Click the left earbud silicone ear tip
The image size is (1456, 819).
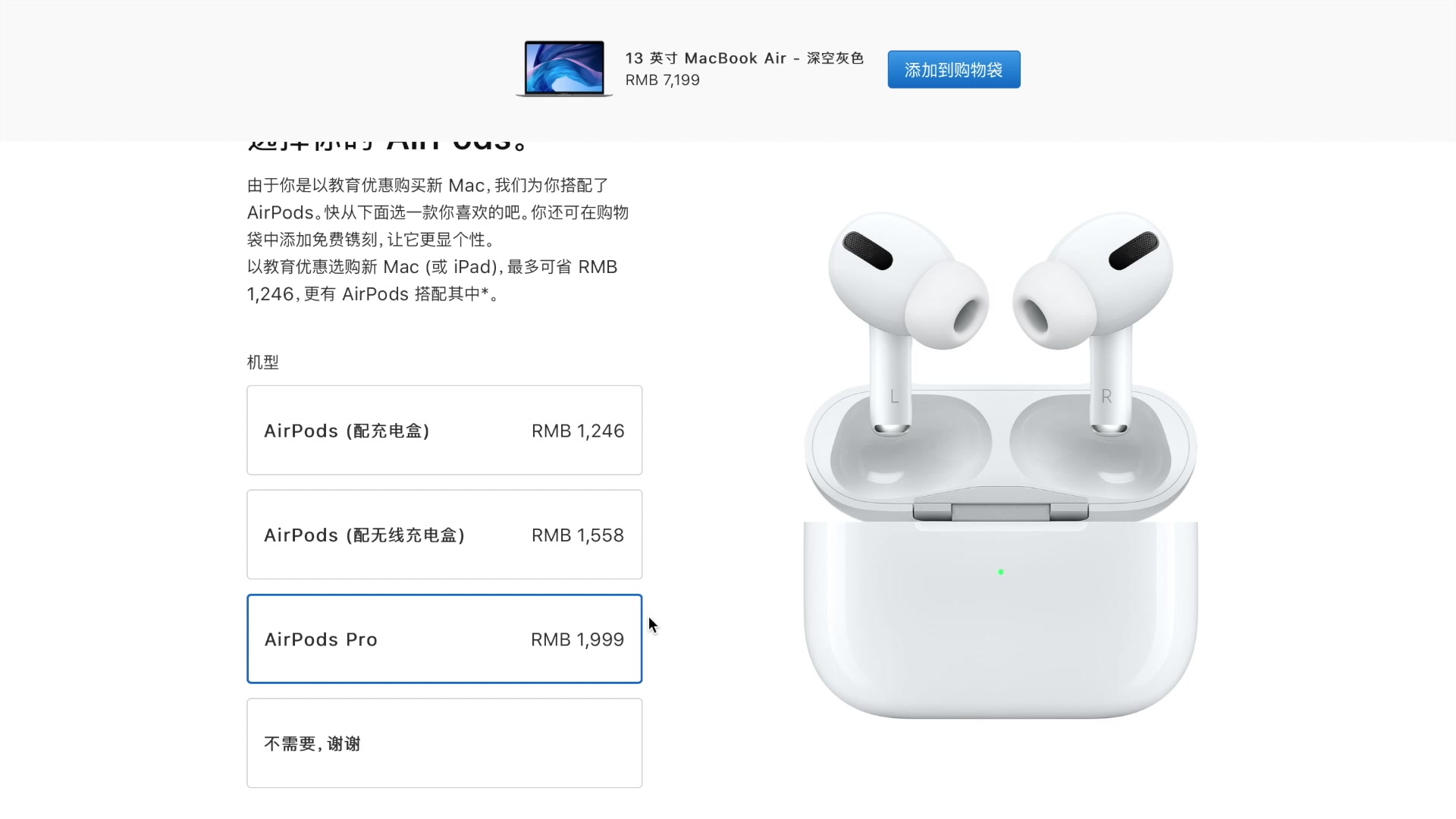(x=948, y=305)
